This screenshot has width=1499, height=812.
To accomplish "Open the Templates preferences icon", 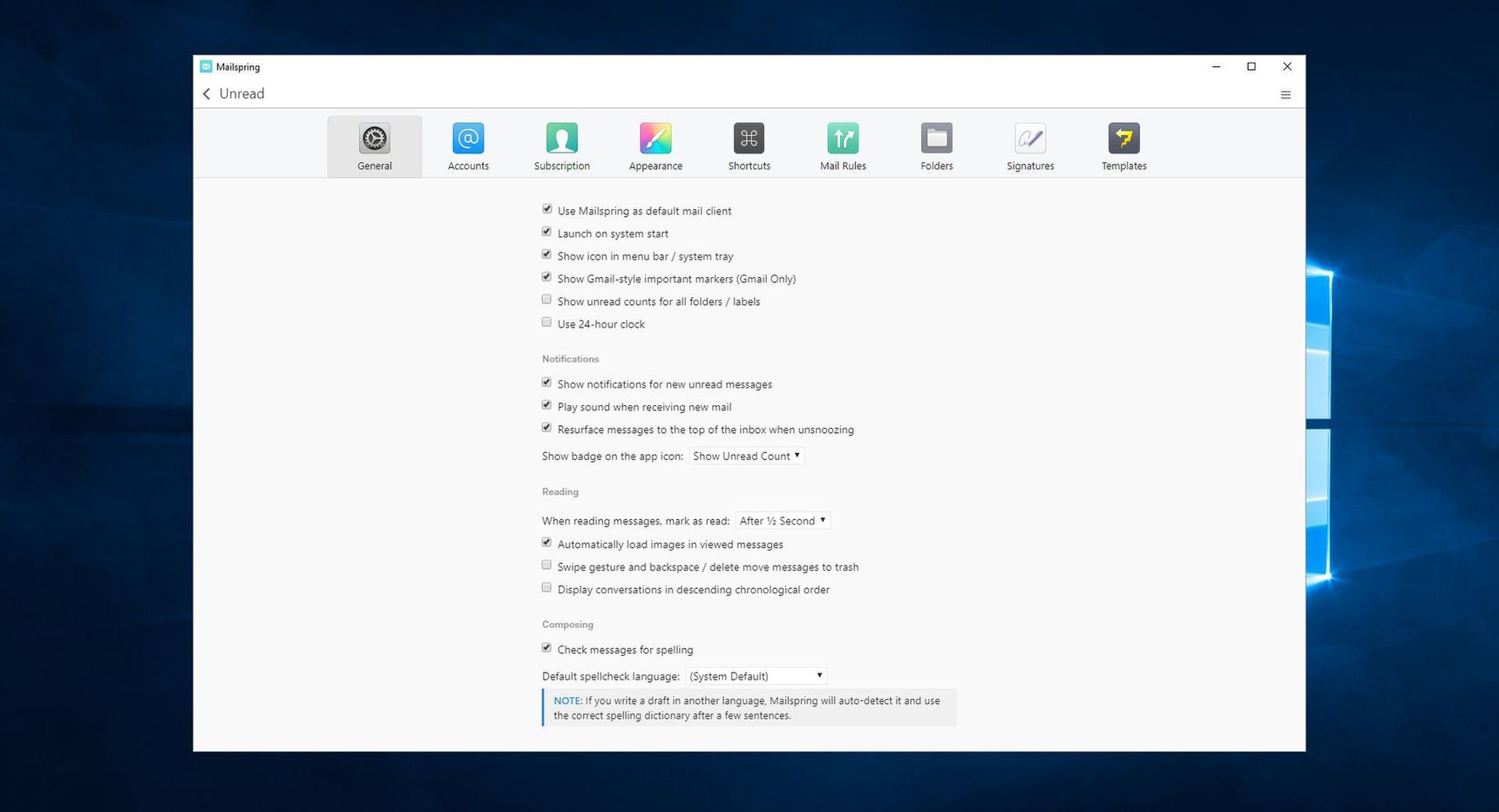I will coord(1124,138).
